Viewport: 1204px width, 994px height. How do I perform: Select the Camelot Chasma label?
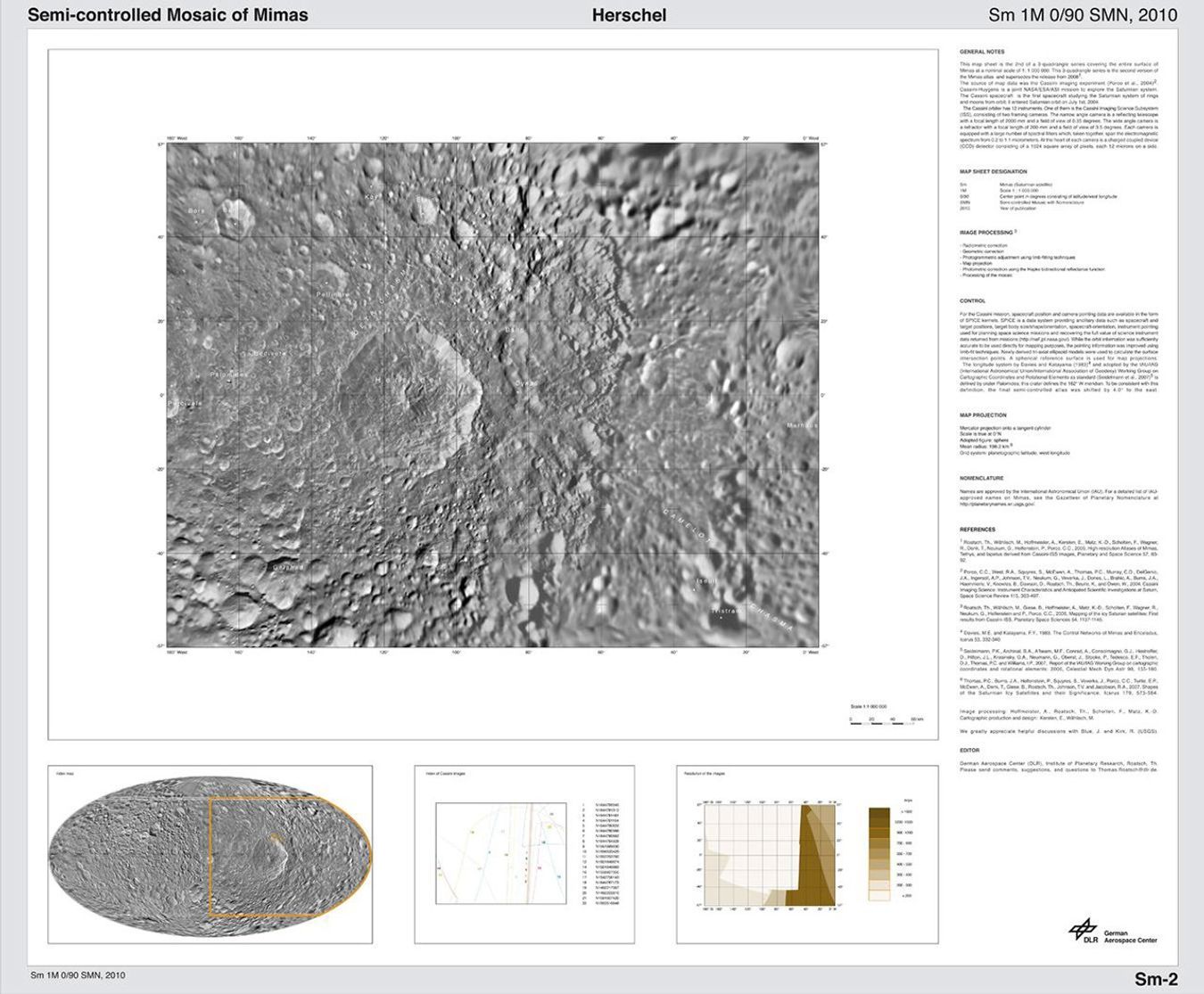pyautogui.click(x=687, y=526)
